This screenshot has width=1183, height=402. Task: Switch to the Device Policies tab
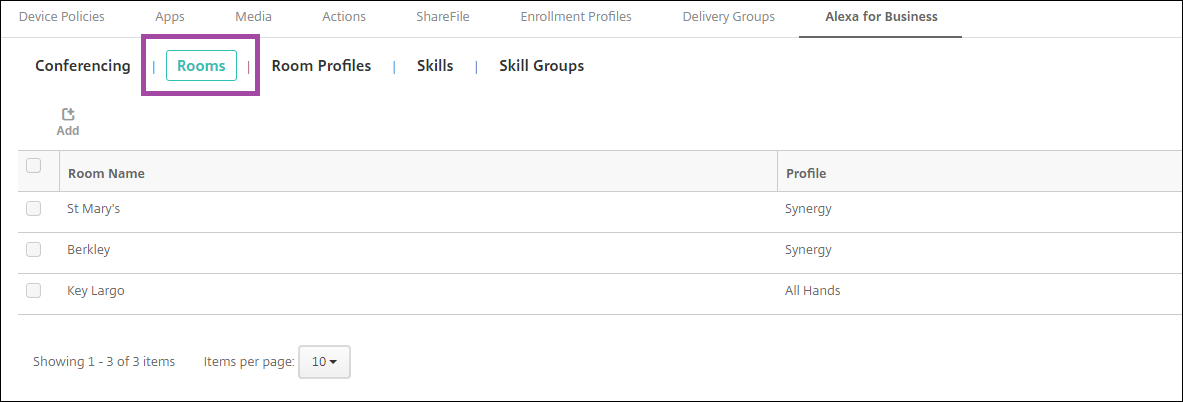pyautogui.click(x=62, y=17)
